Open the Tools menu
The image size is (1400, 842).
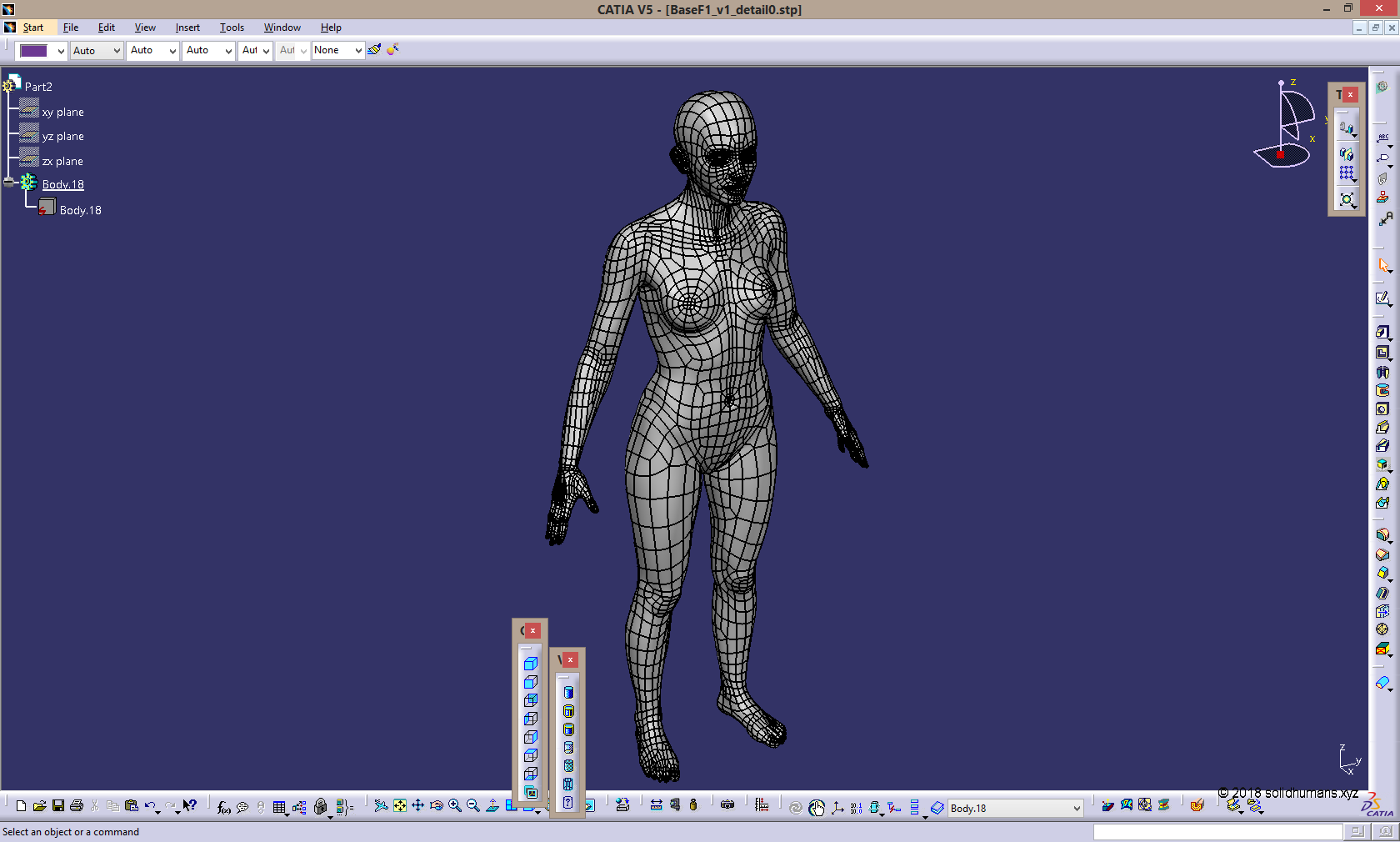click(232, 28)
